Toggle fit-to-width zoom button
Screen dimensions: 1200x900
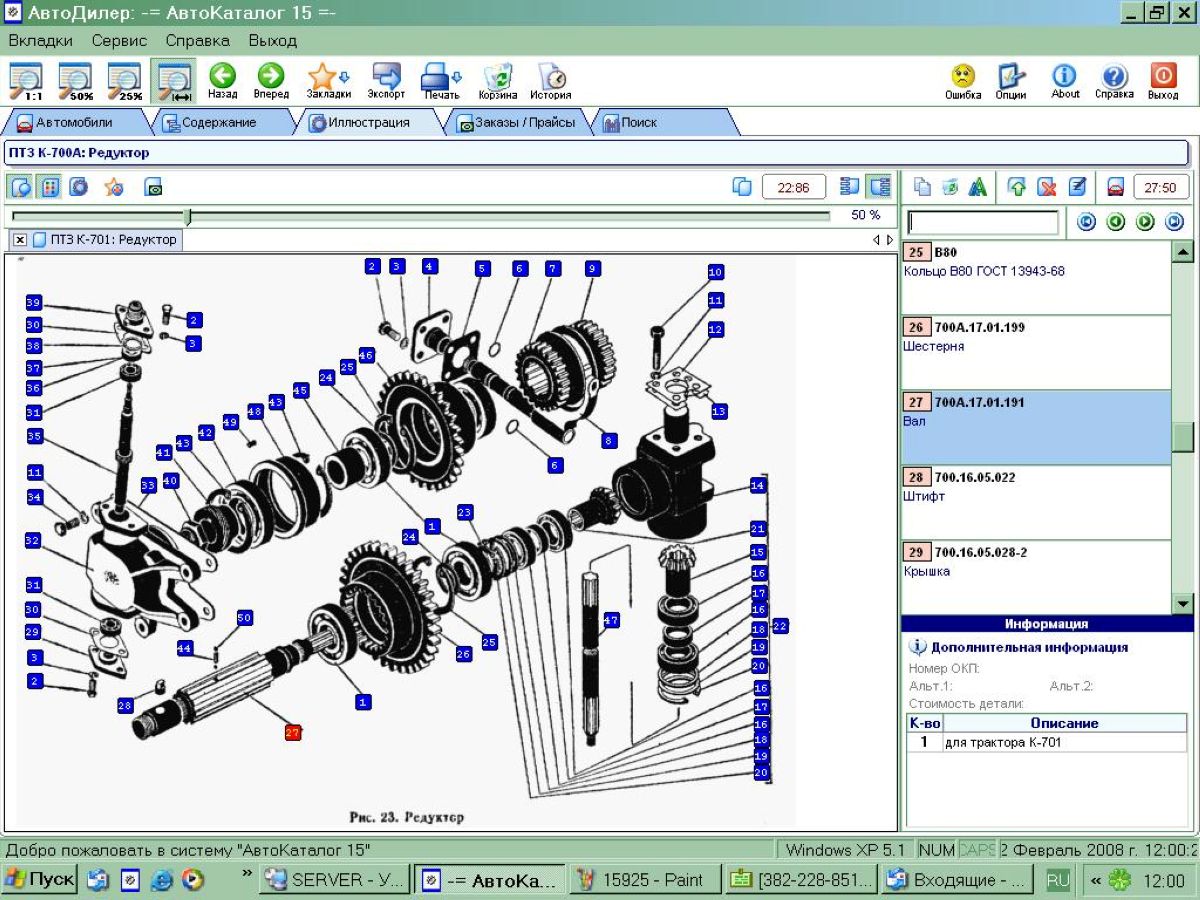tap(174, 81)
